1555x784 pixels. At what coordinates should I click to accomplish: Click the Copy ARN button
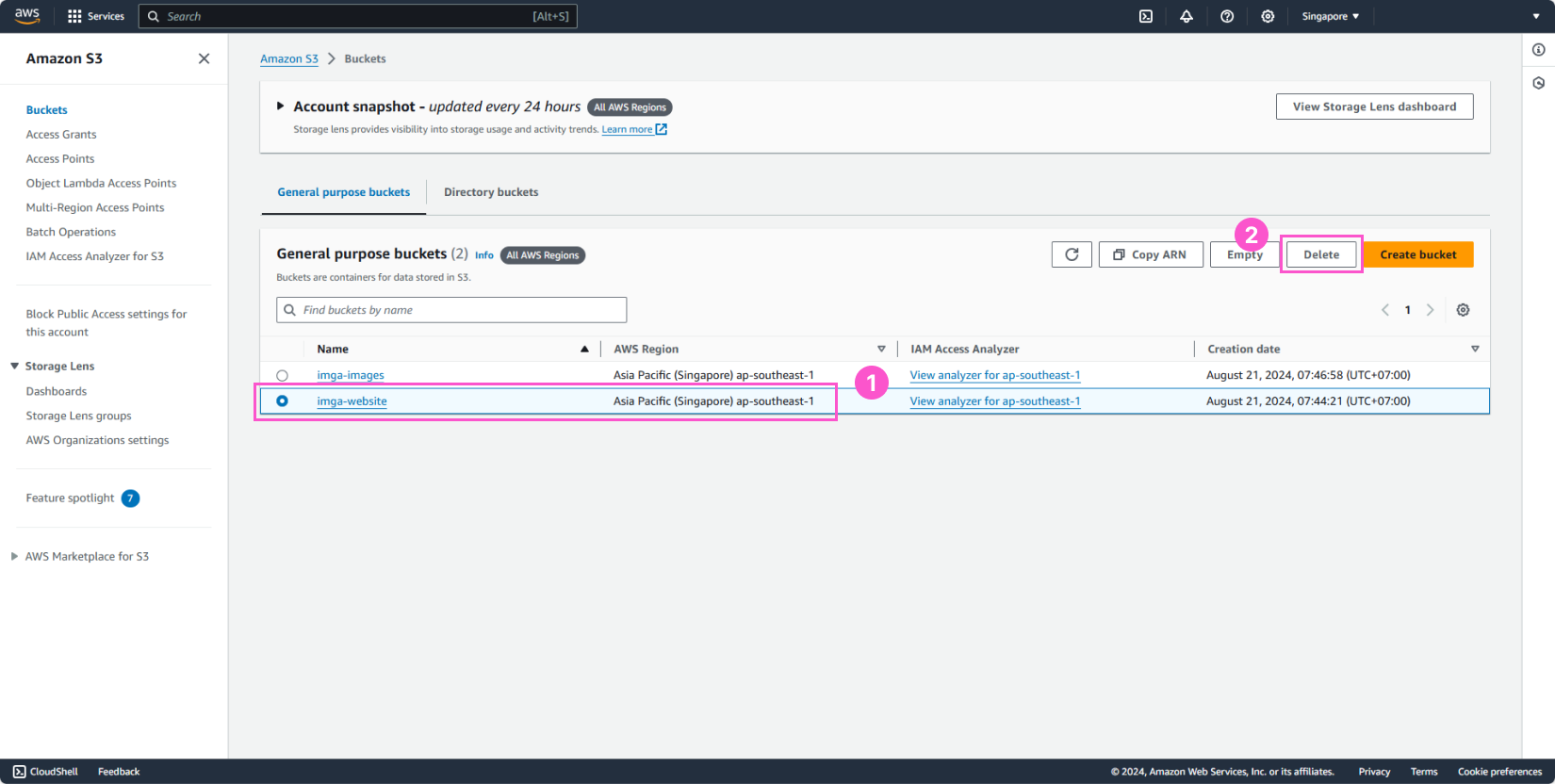(1151, 254)
